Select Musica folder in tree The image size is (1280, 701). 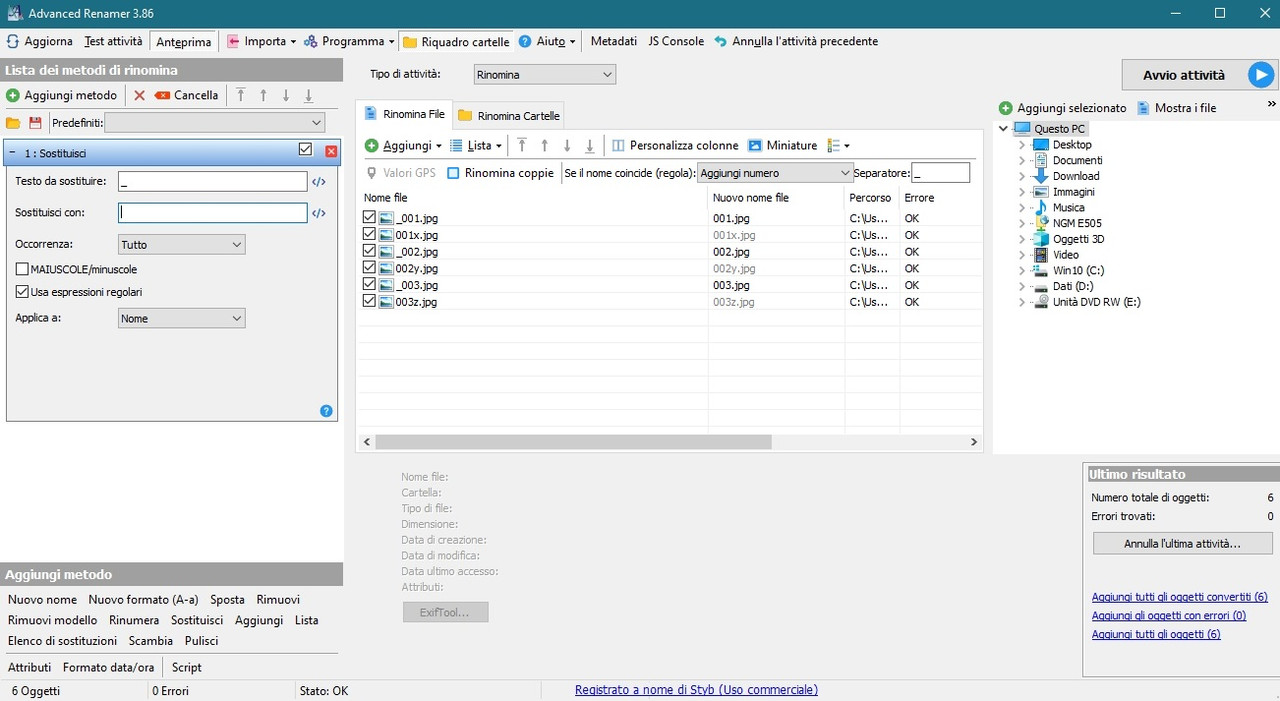1068,207
